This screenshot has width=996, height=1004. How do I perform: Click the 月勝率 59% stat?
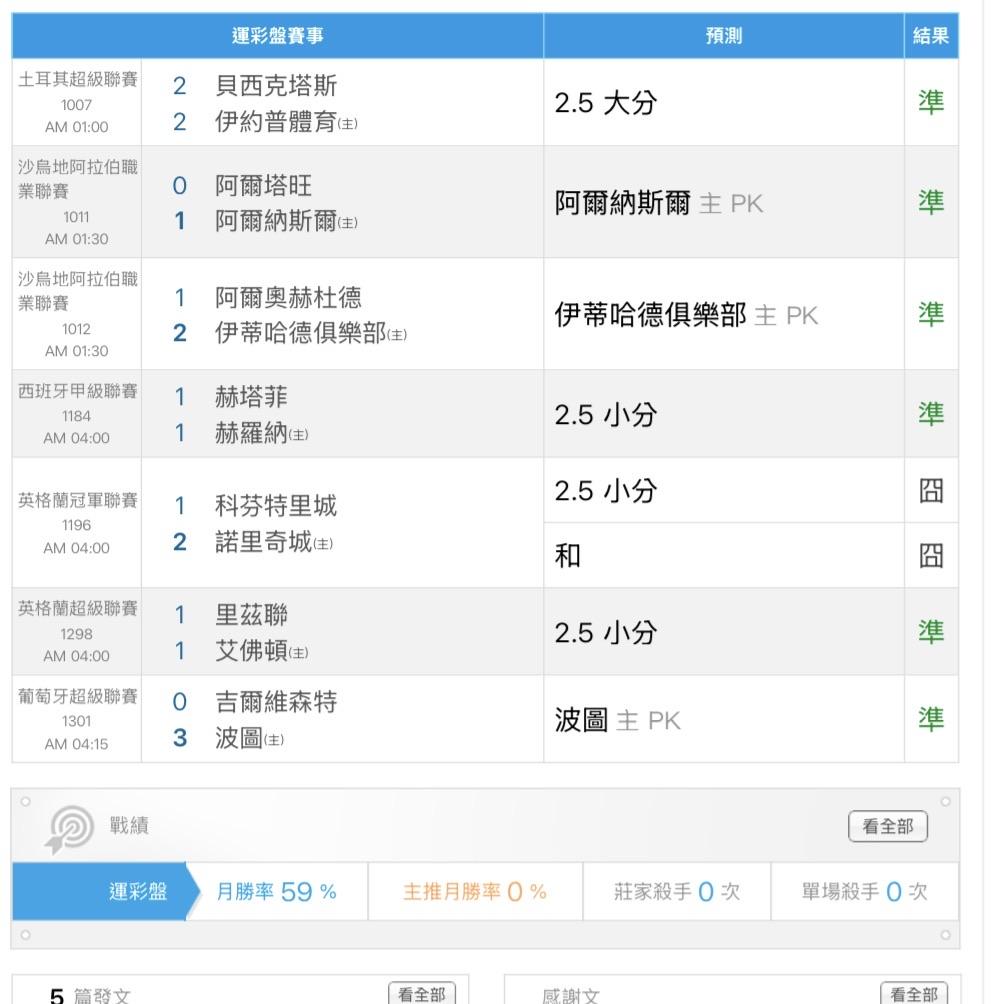(x=277, y=892)
